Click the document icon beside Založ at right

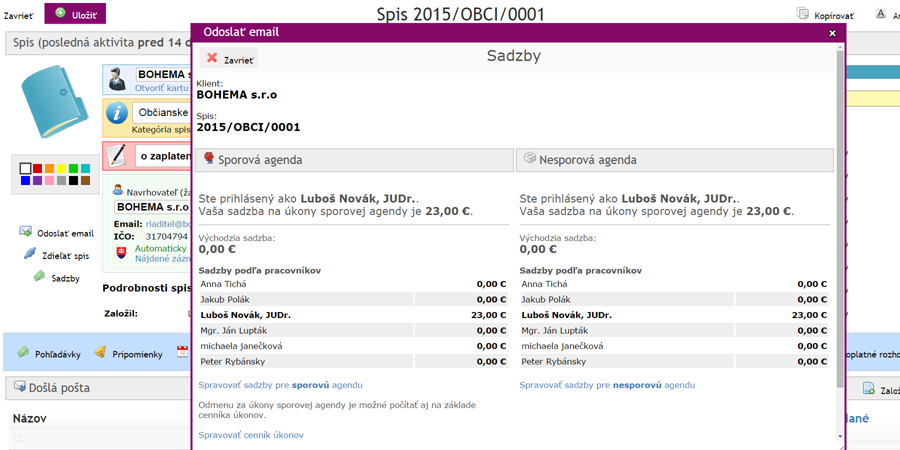(x=868, y=389)
